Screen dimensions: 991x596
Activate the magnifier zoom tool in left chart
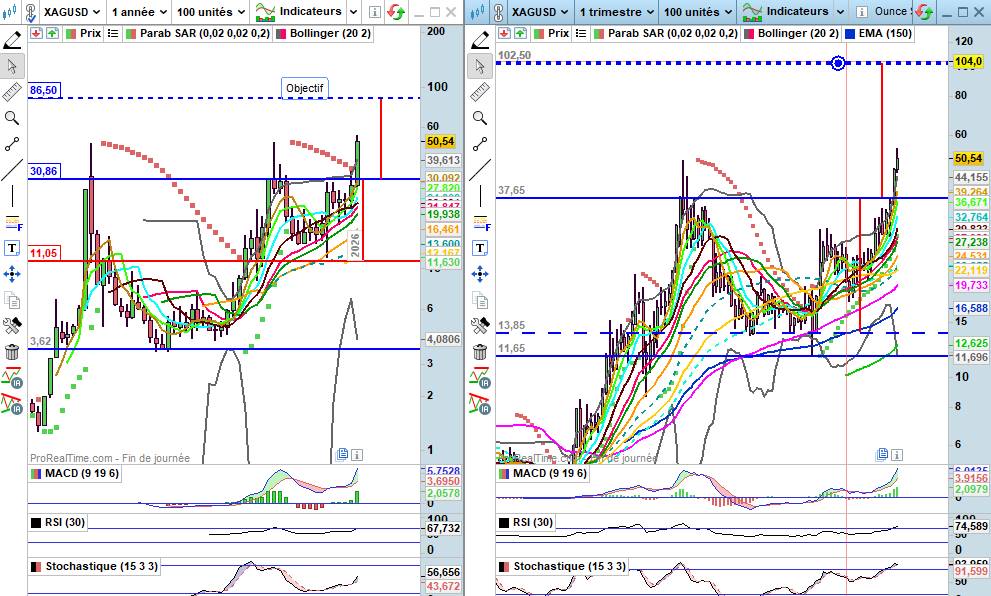[12, 118]
